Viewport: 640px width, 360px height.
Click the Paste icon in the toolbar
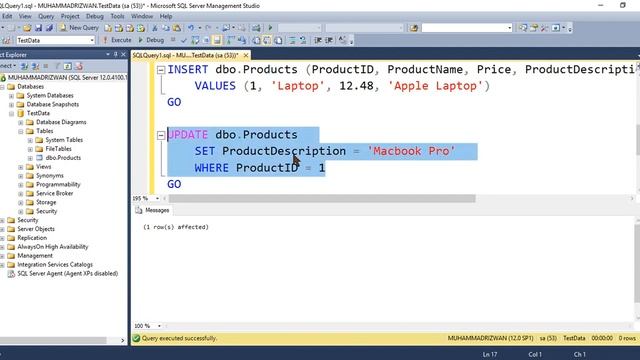[177, 28]
